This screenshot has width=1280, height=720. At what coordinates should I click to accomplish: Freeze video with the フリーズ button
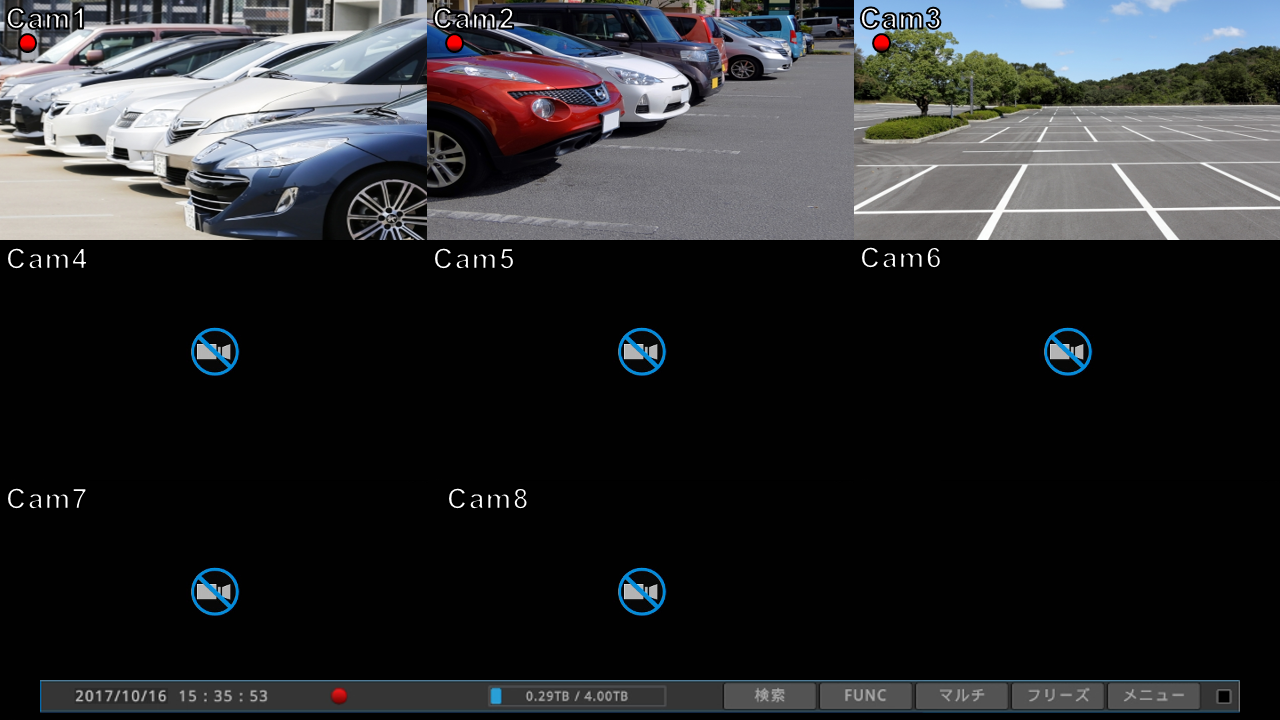tap(1058, 696)
